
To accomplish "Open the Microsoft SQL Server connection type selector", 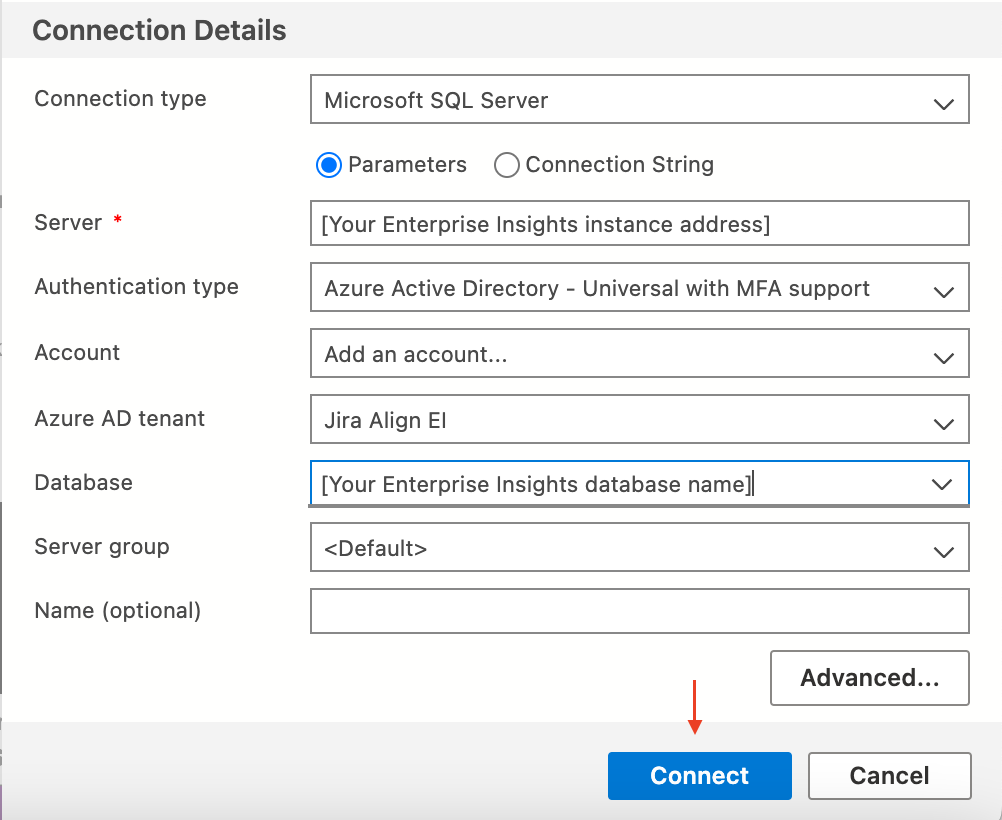I will (x=640, y=99).
